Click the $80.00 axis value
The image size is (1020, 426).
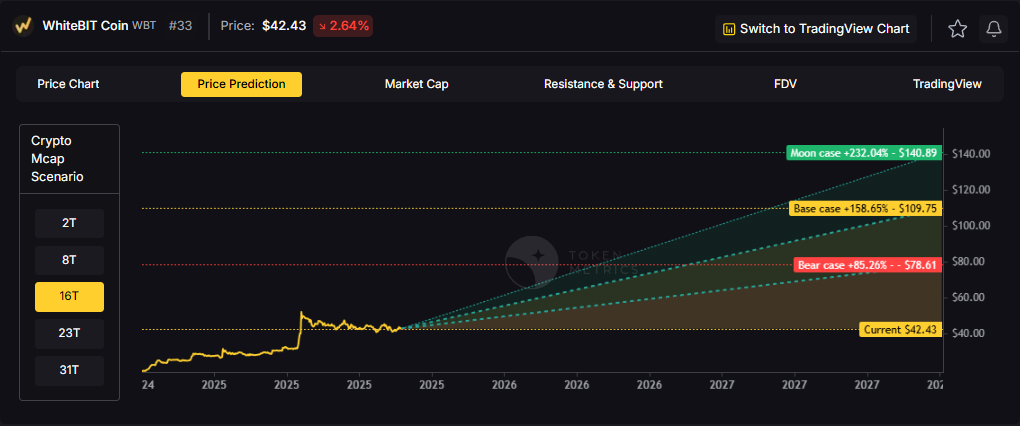[968, 261]
